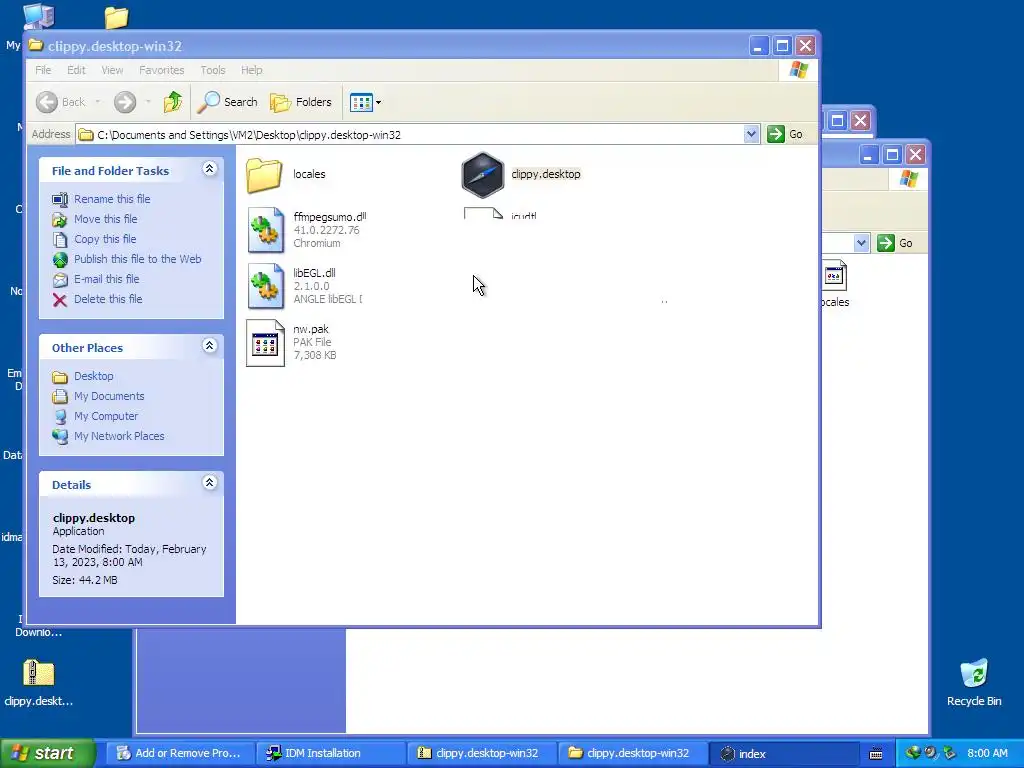This screenshot has width=1024, height=768.
Task: Go to My Computer in Other Places
Action: [106, 416]
